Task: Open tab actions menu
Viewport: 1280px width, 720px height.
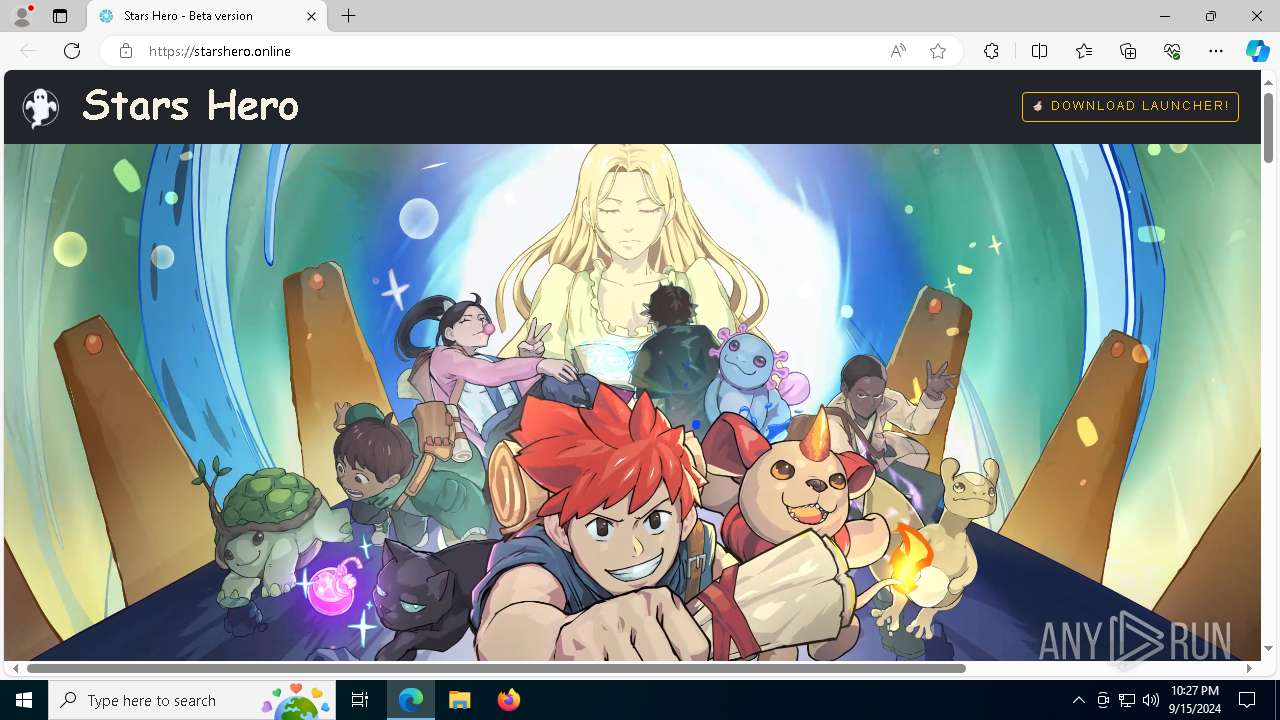Action: 60,16
